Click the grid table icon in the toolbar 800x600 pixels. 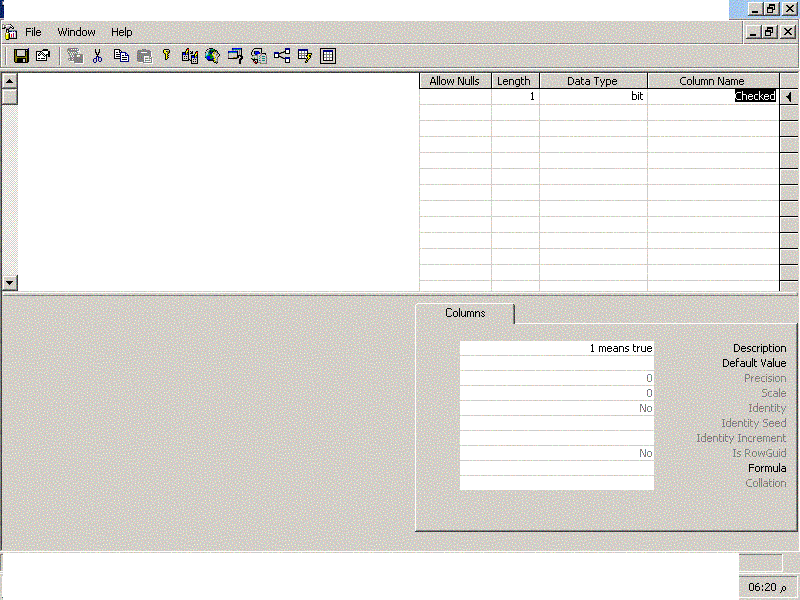click(x=328, y=56)
